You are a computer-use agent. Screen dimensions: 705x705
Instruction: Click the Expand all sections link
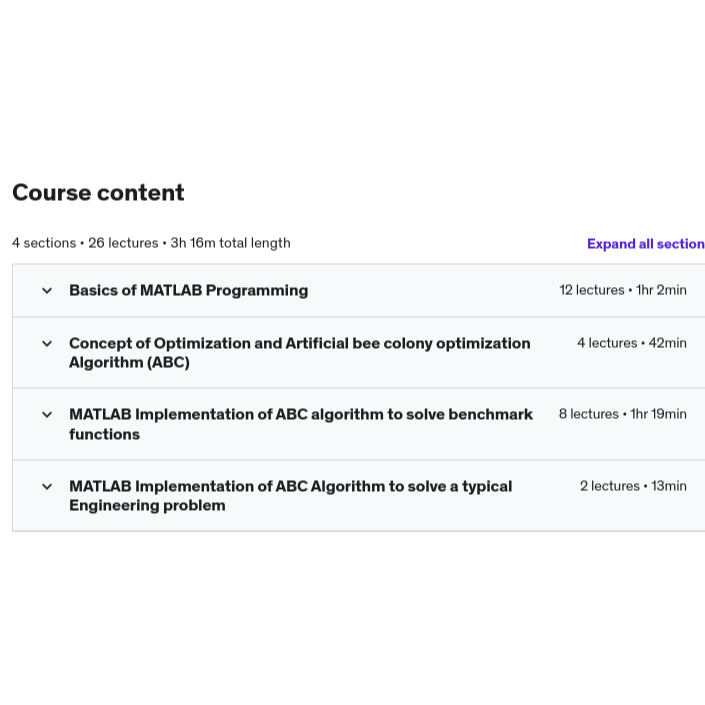click(x=646, y=244)
